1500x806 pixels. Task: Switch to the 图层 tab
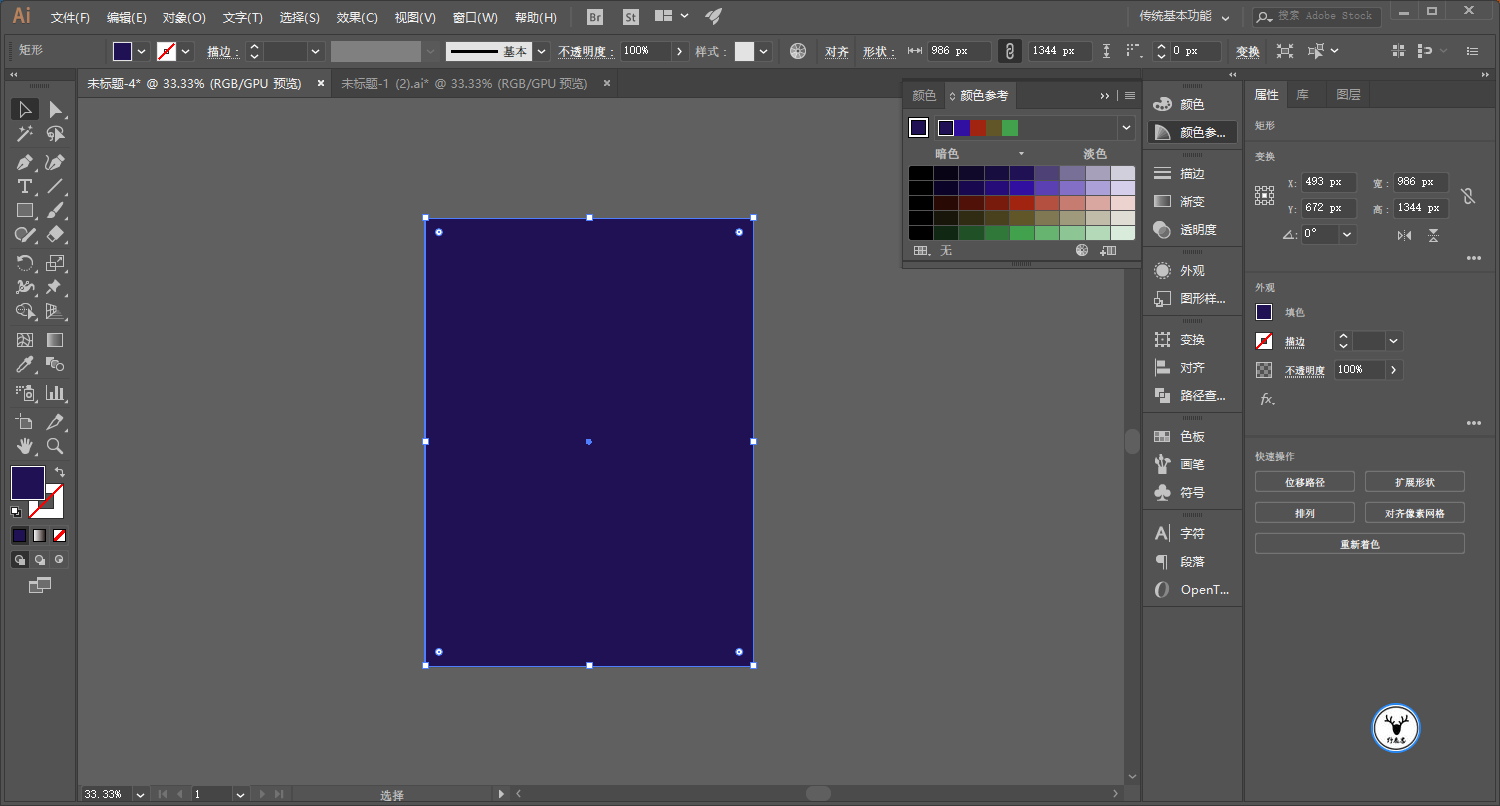[1348, 95]
